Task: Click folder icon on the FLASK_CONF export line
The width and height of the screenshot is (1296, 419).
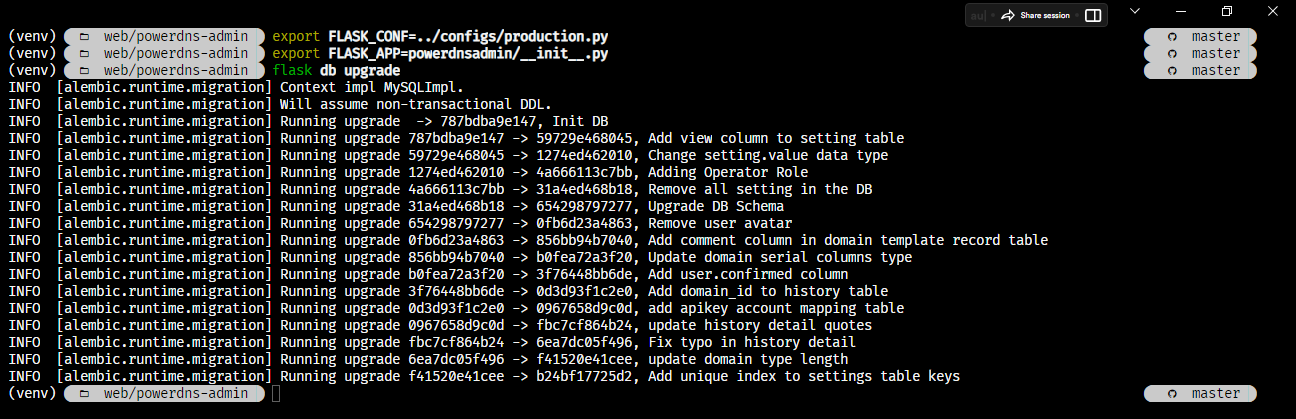Action: [x=84, y=36]
